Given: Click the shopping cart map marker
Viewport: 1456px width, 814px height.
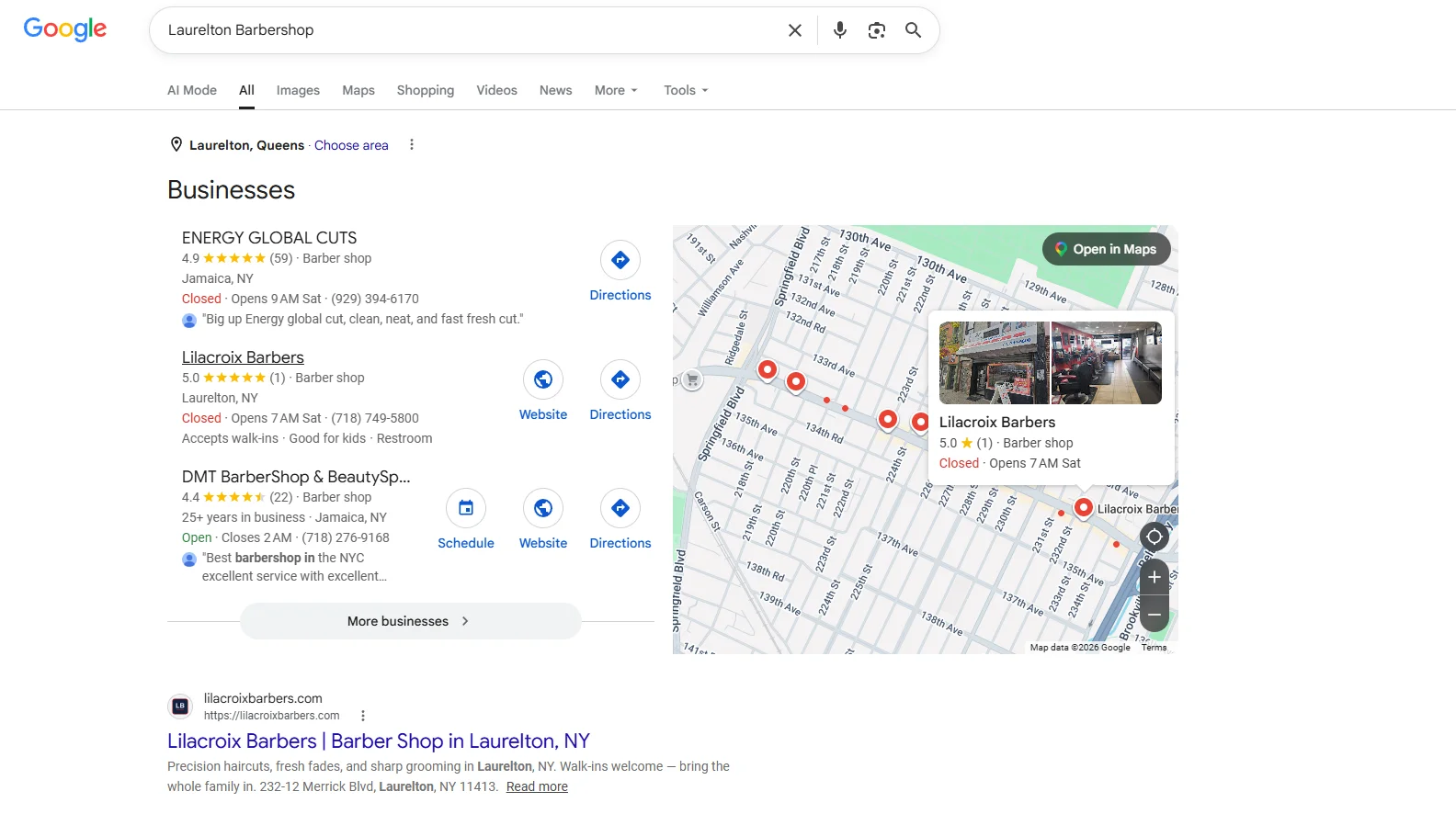Looking at the screenshot, I should [x=693, y=379].
